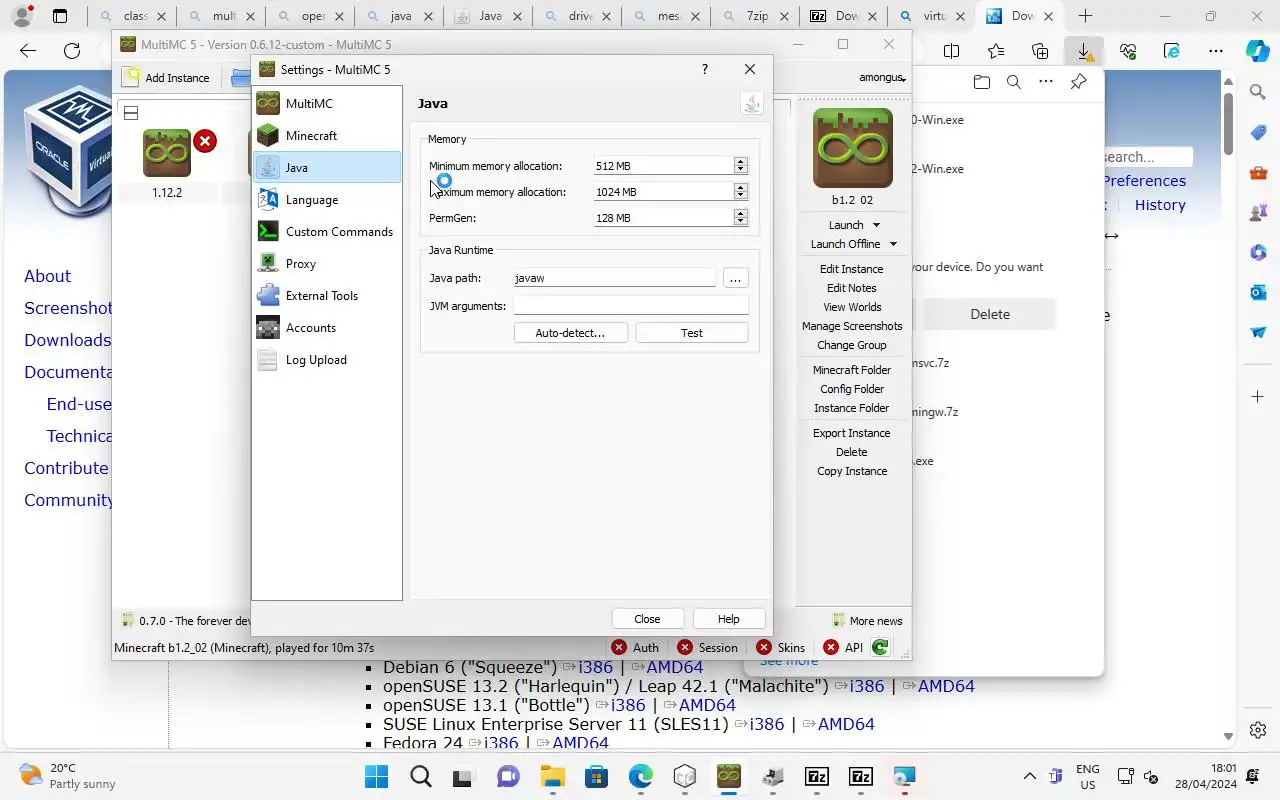Open the Contribute link on VirtualBox page

click(66, 468)
